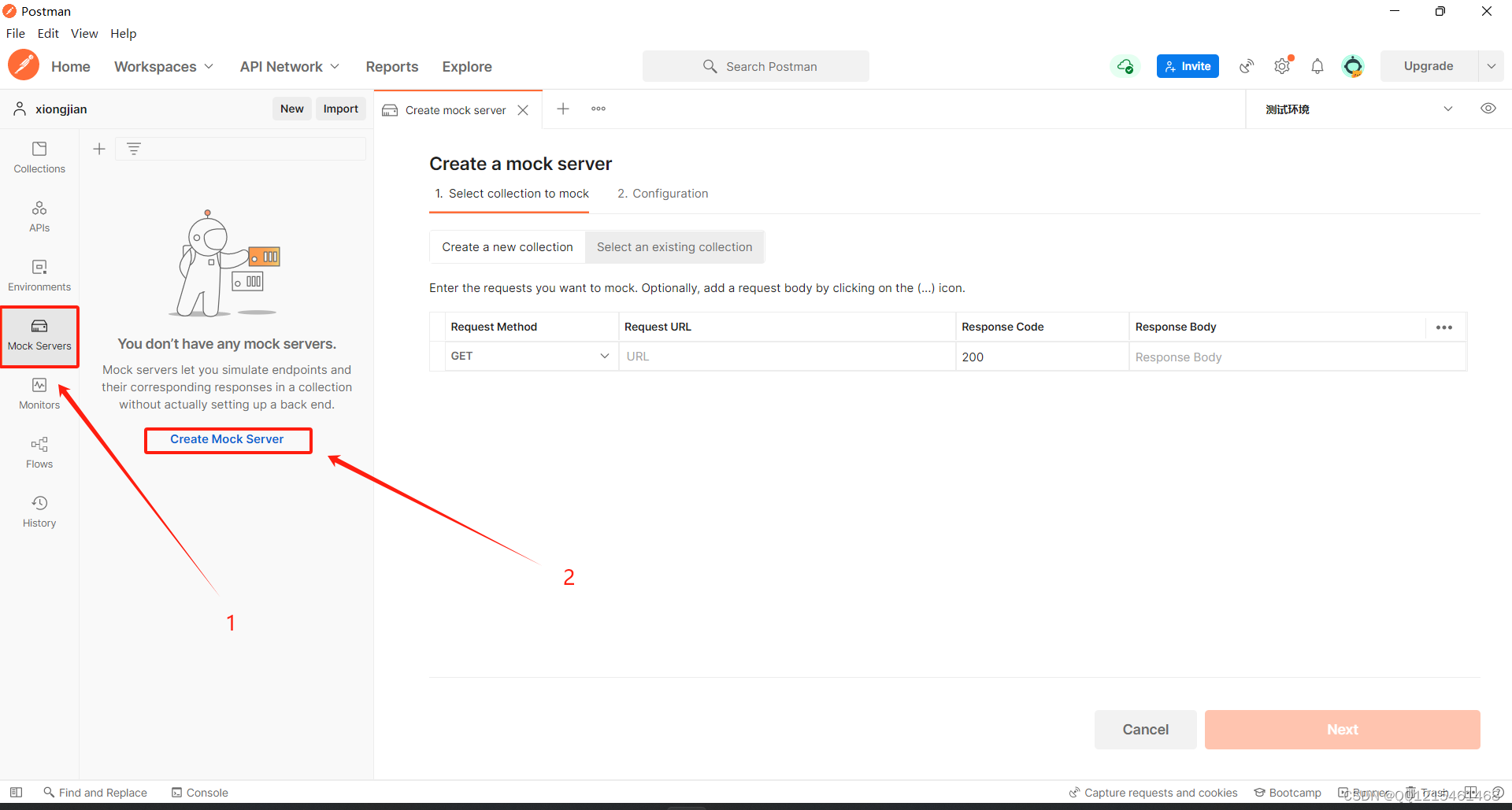Open the capture requests satellite icon in header
Screen dimensions: 1512x810
coord(1247,66)
